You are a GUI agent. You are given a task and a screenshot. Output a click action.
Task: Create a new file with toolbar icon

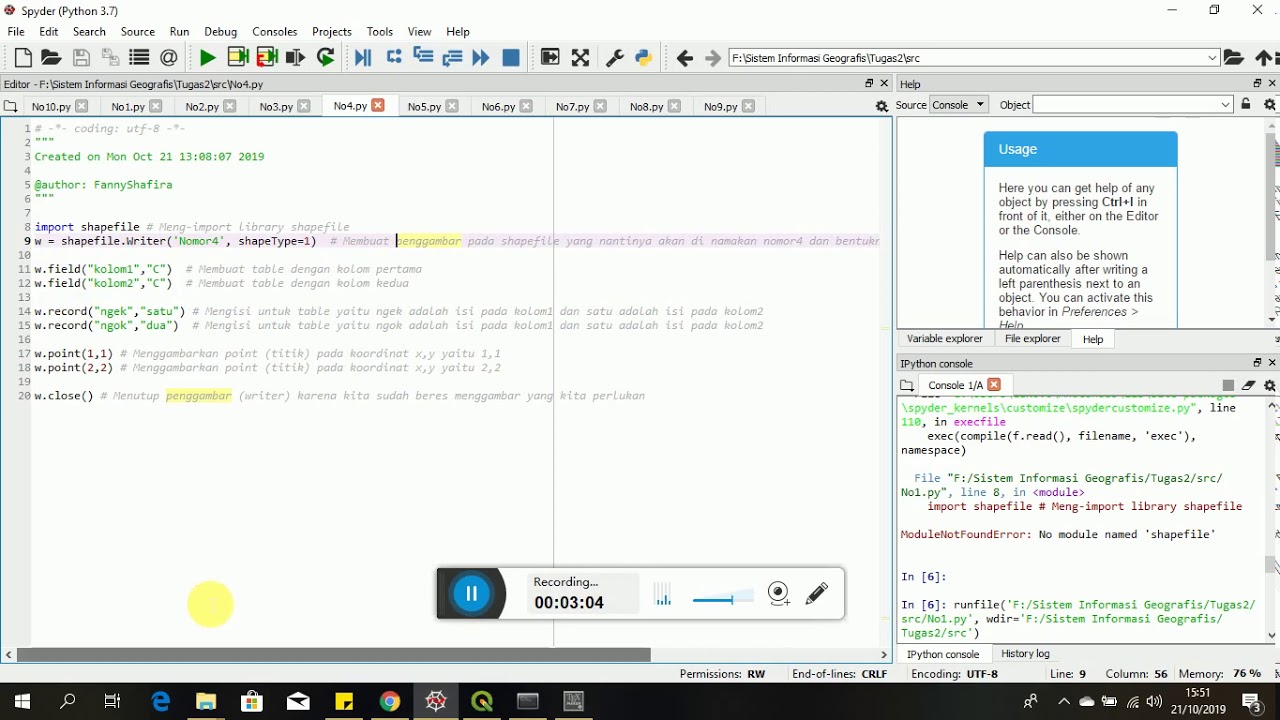tap(23, 58)
